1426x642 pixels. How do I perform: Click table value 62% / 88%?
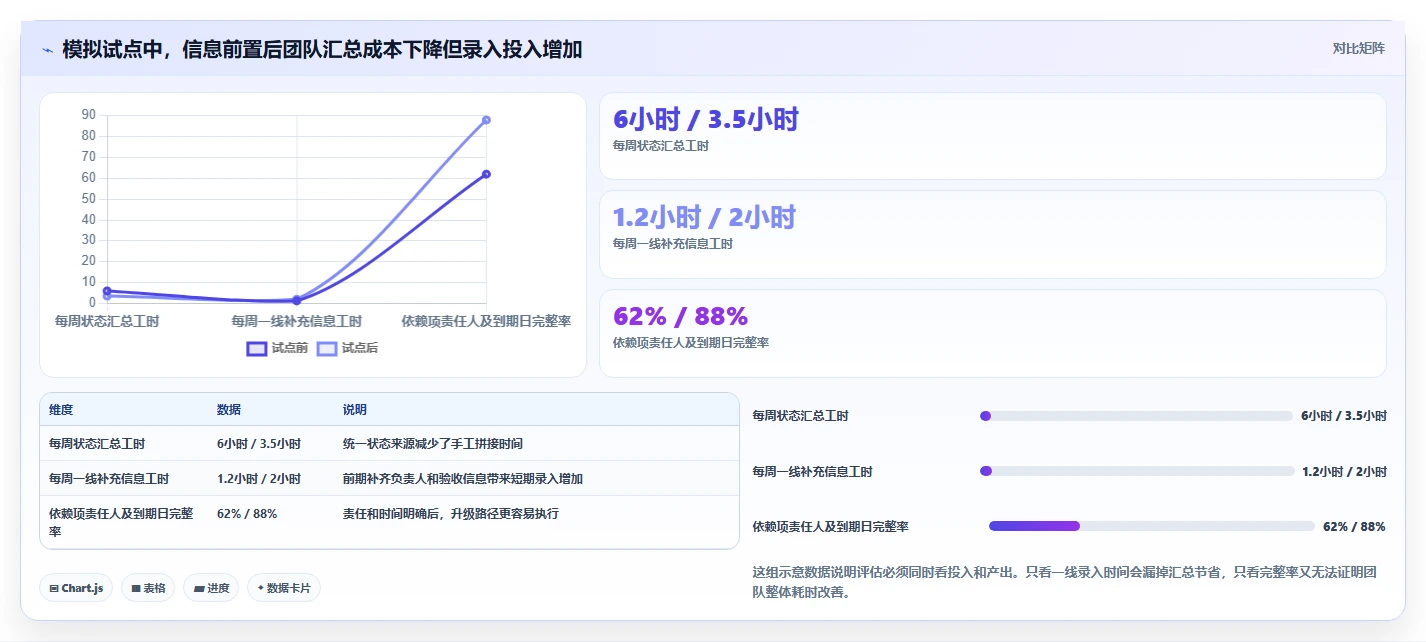[247, 513]
